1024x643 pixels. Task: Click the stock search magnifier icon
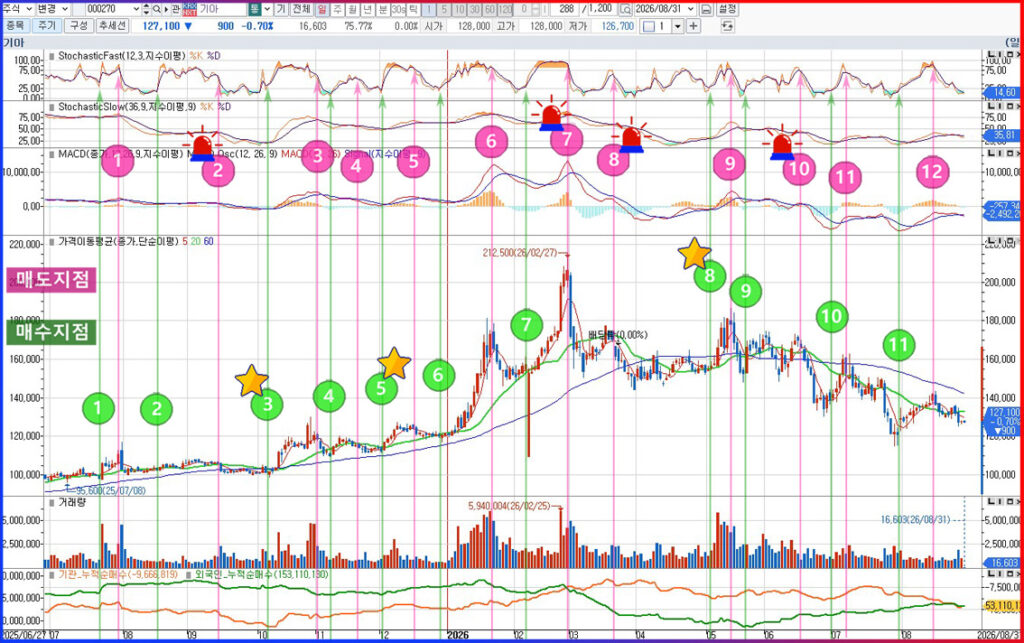point(157,9)
